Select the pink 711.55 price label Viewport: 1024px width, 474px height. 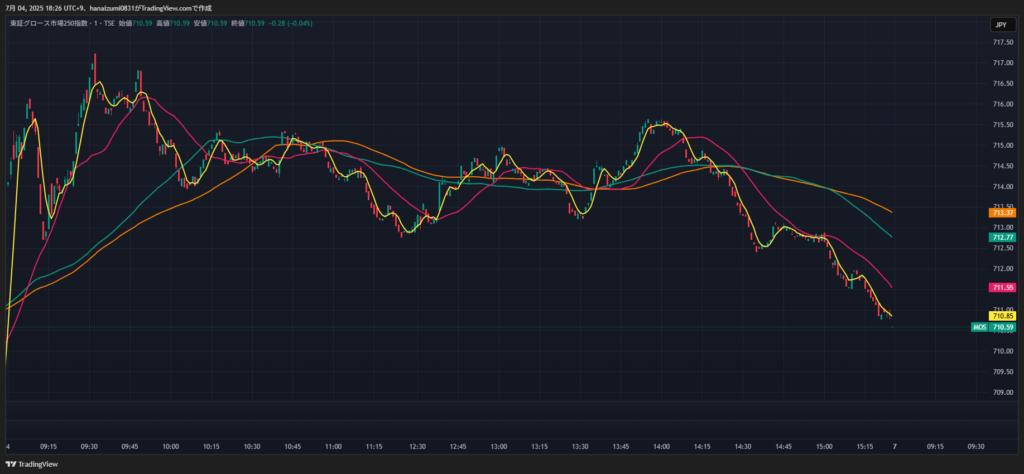[1002, 287]
